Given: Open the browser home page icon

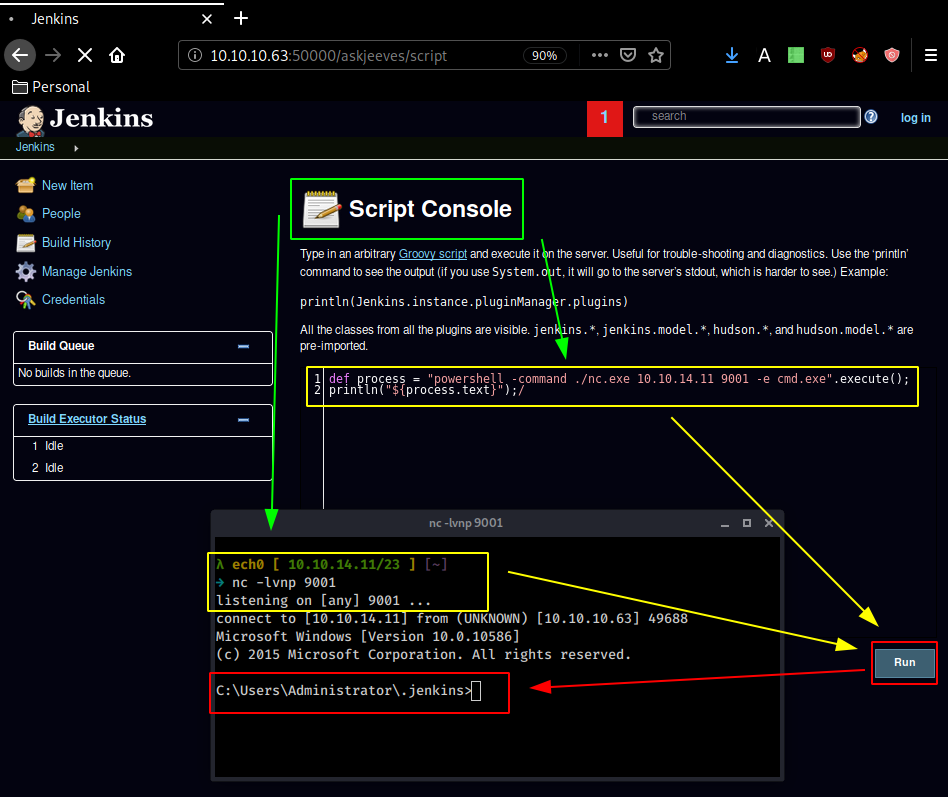Looking at the screenshot, I should (117, 56).
